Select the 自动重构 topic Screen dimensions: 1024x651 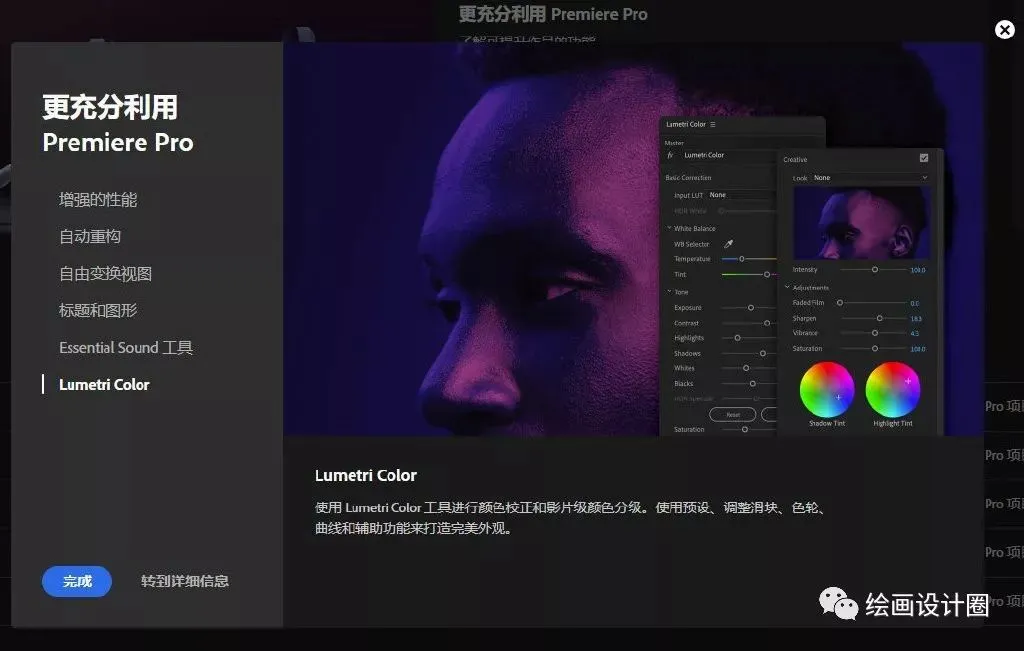coord(90,236)
